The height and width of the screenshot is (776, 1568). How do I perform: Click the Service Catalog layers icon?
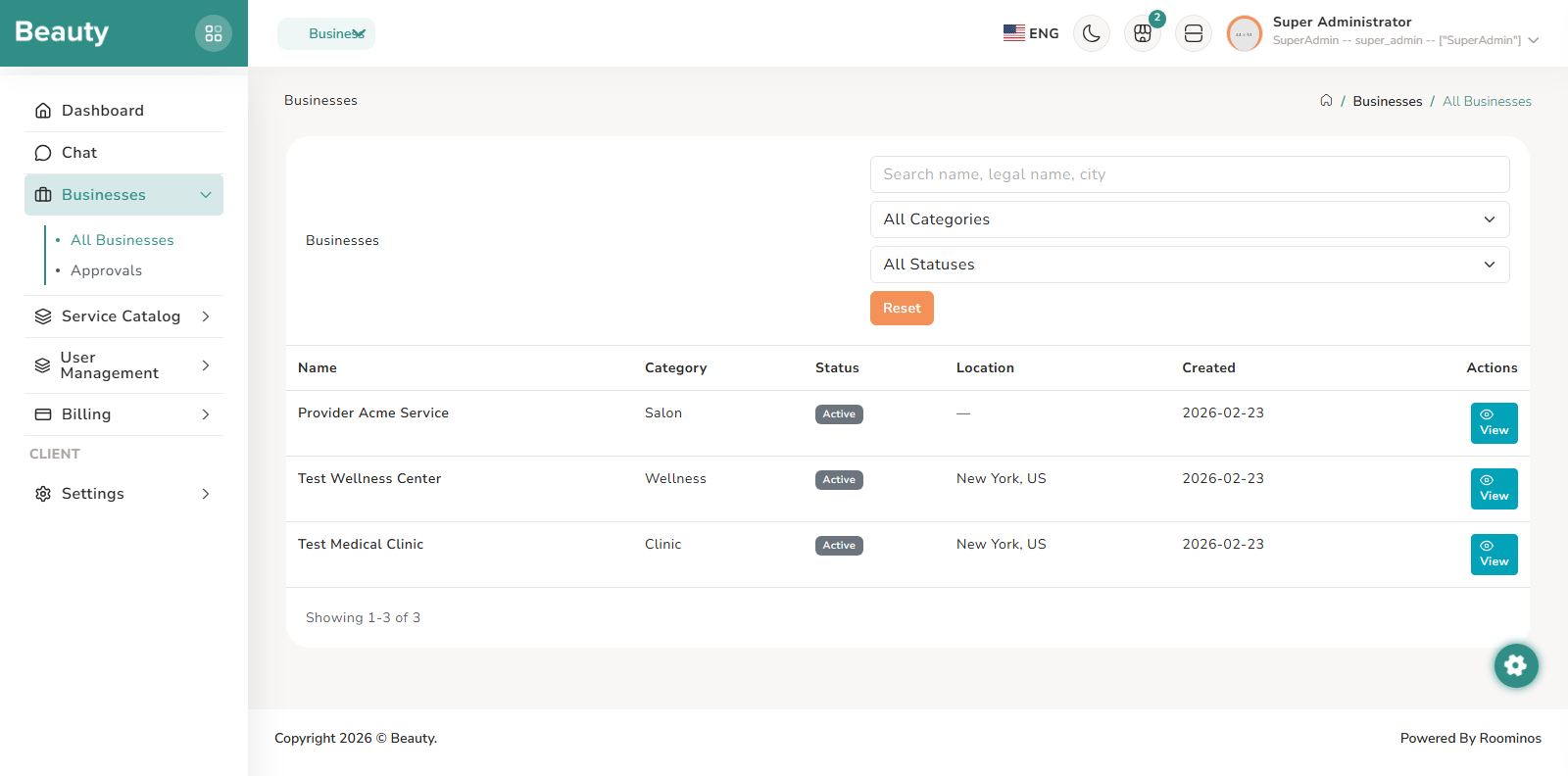tap(43, 316)
